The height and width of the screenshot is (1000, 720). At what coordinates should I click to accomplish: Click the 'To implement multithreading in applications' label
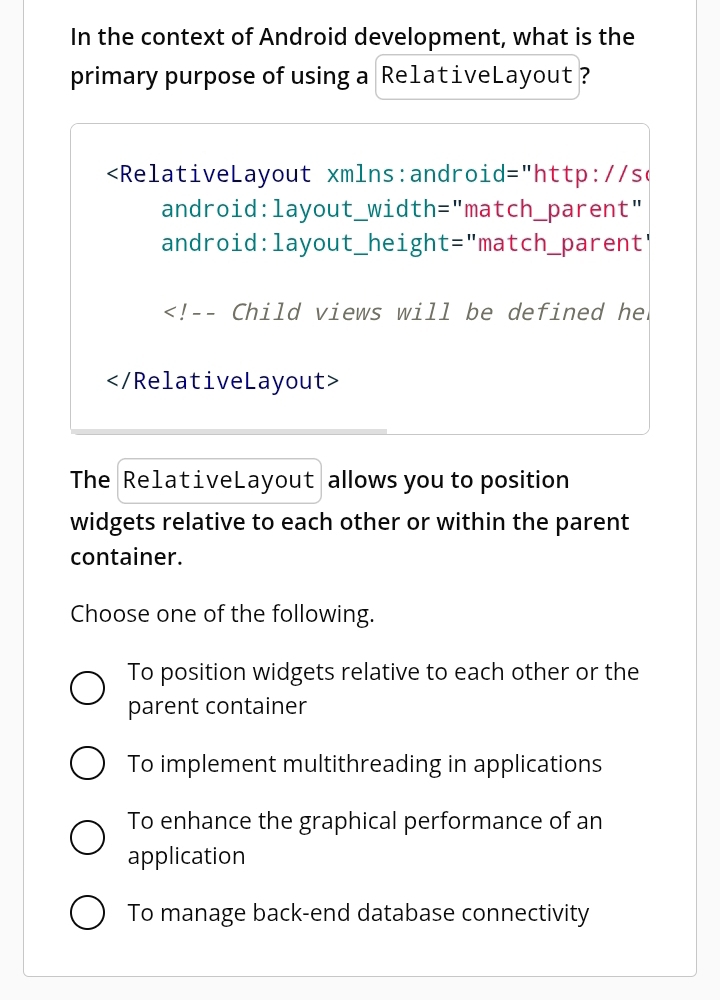(x=364, y=764)
